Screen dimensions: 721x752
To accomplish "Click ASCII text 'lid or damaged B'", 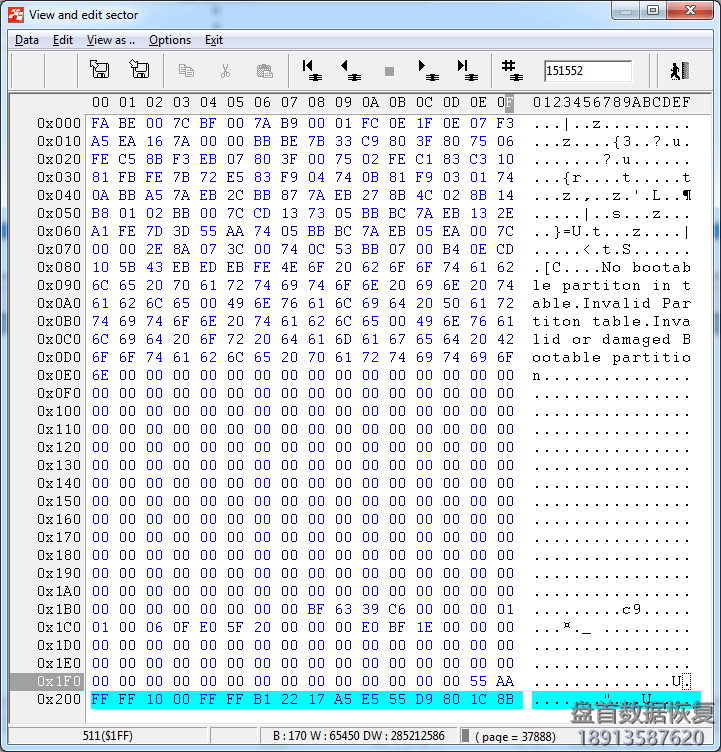I will pos(612,339).
